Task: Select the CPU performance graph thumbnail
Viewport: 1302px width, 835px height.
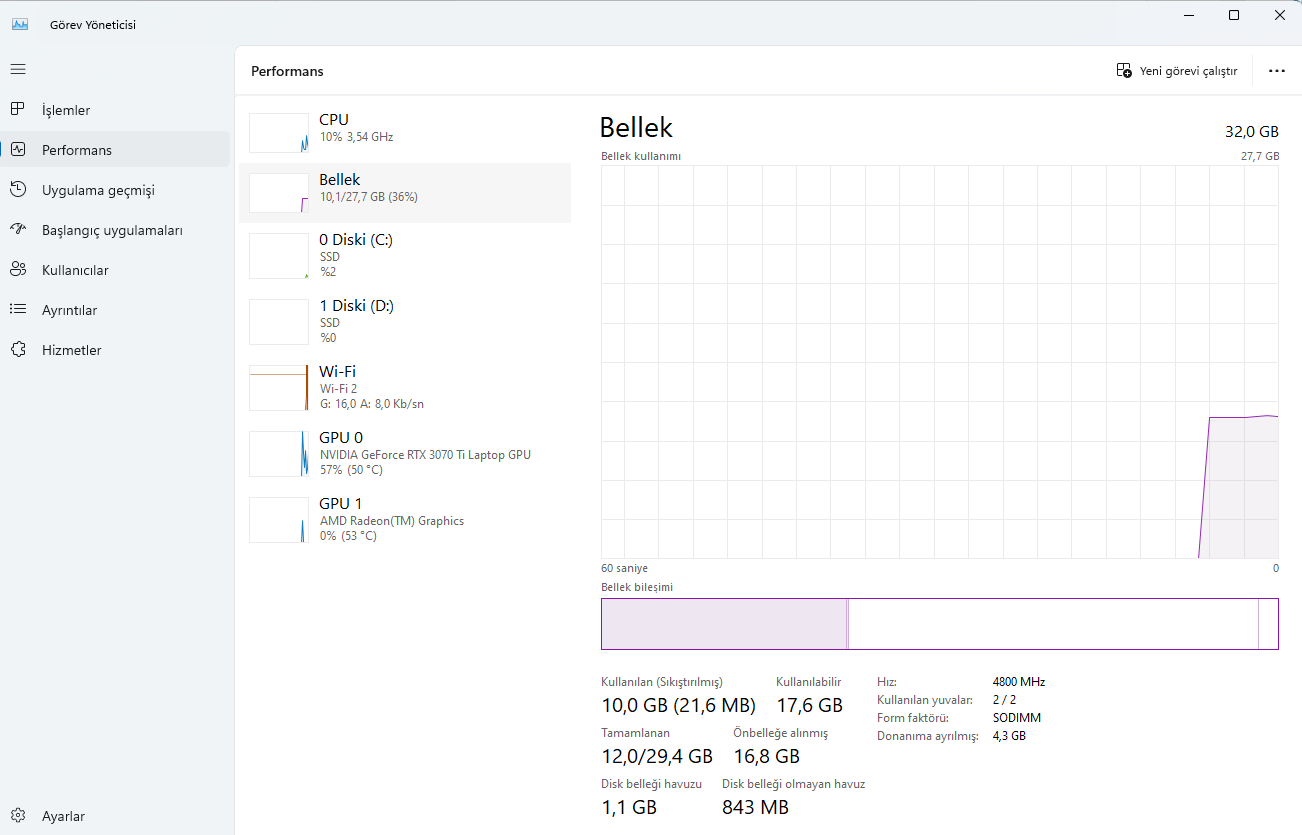Action: [279, 133]
